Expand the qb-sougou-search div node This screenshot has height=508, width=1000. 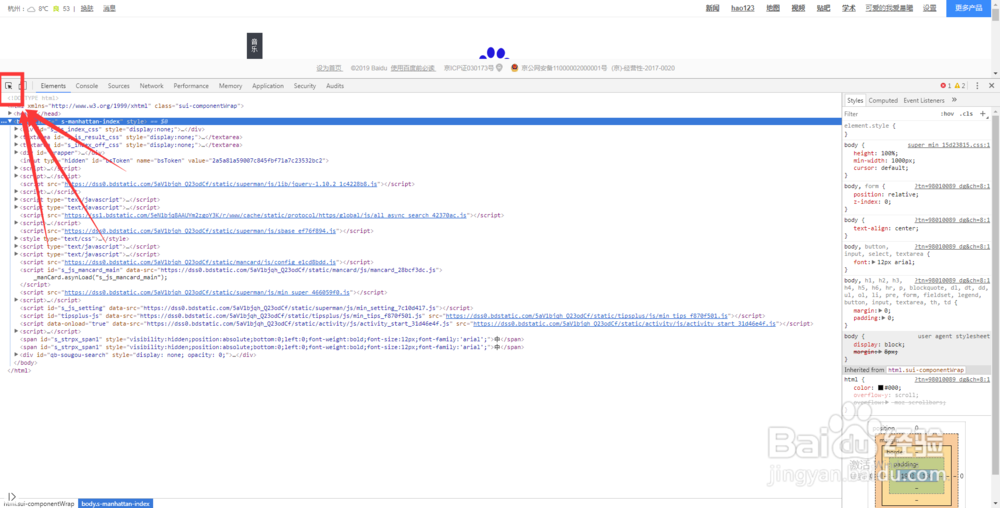[x=17, y=355]
